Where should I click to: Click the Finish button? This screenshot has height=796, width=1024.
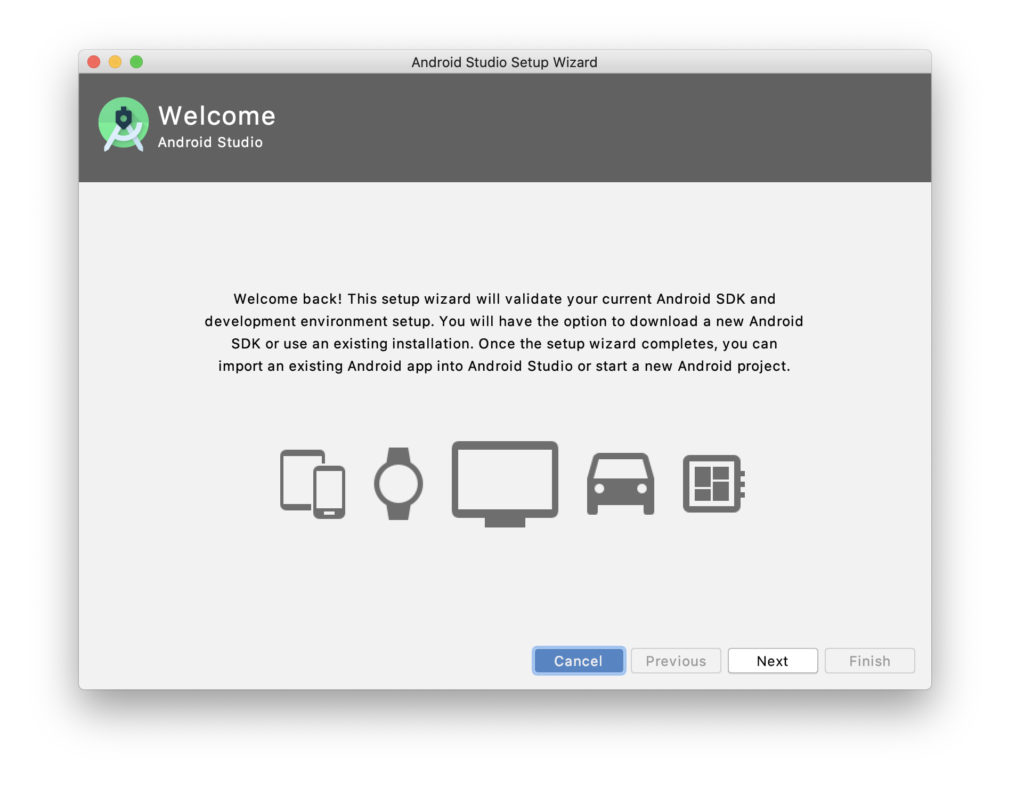point(870,661)
